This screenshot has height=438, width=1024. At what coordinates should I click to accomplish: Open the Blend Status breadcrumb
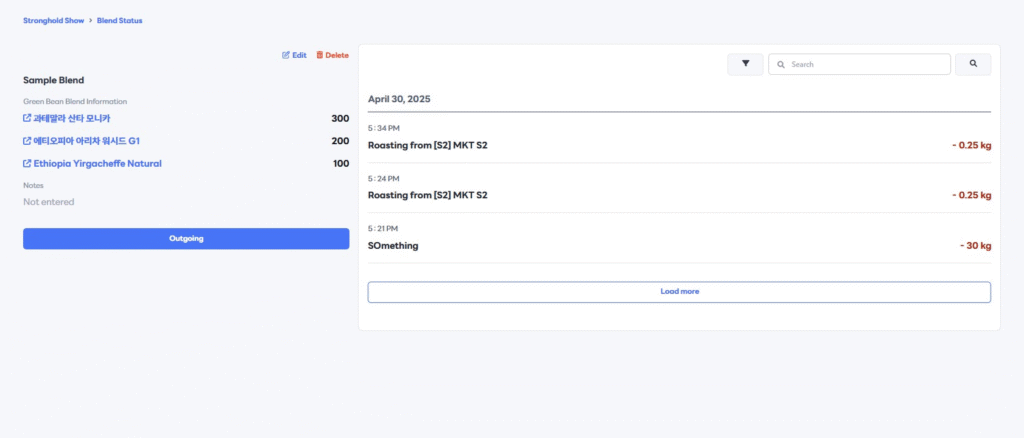[x=120, y=21]
